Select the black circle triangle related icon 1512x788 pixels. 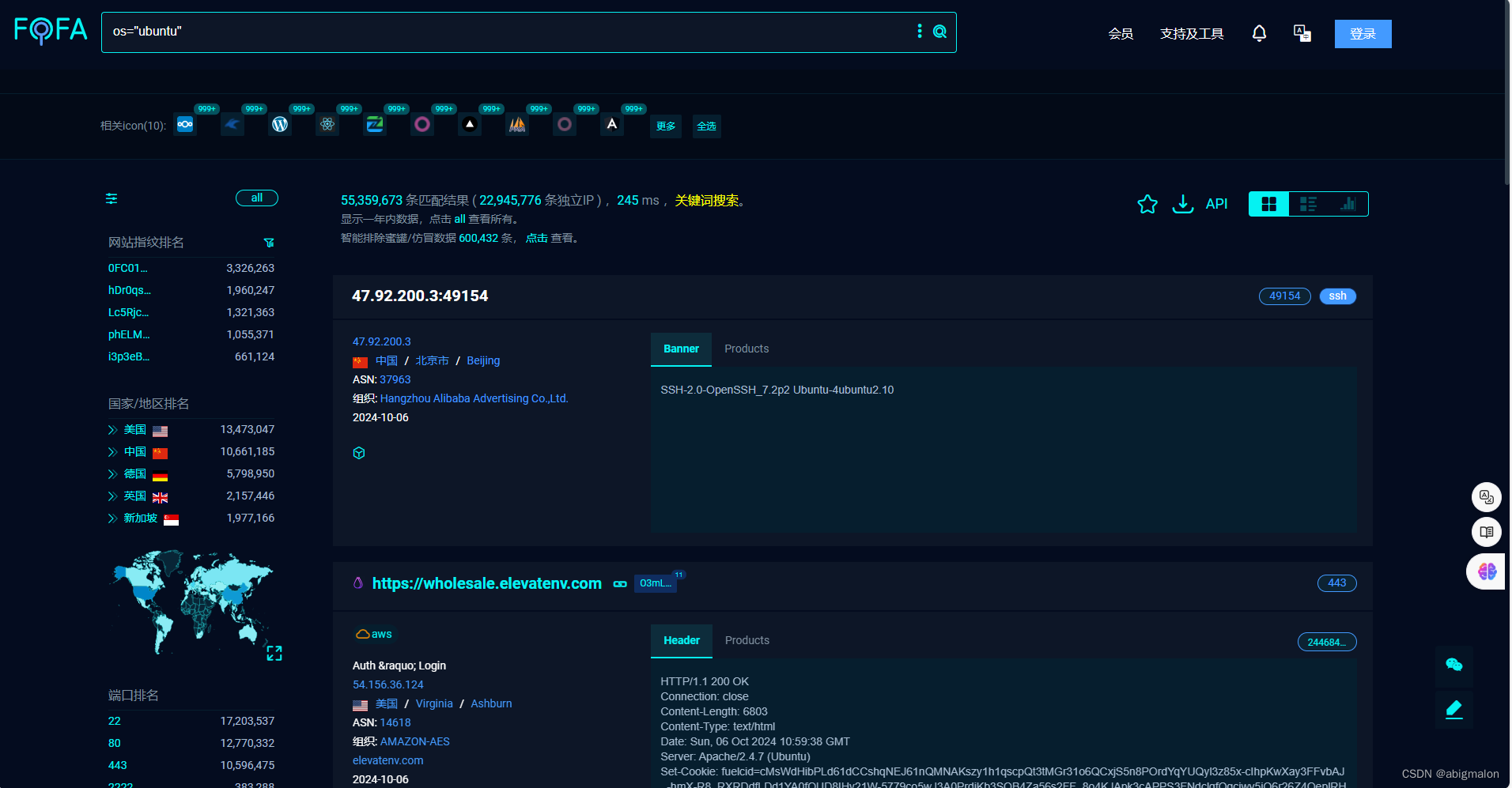(470, 124)
